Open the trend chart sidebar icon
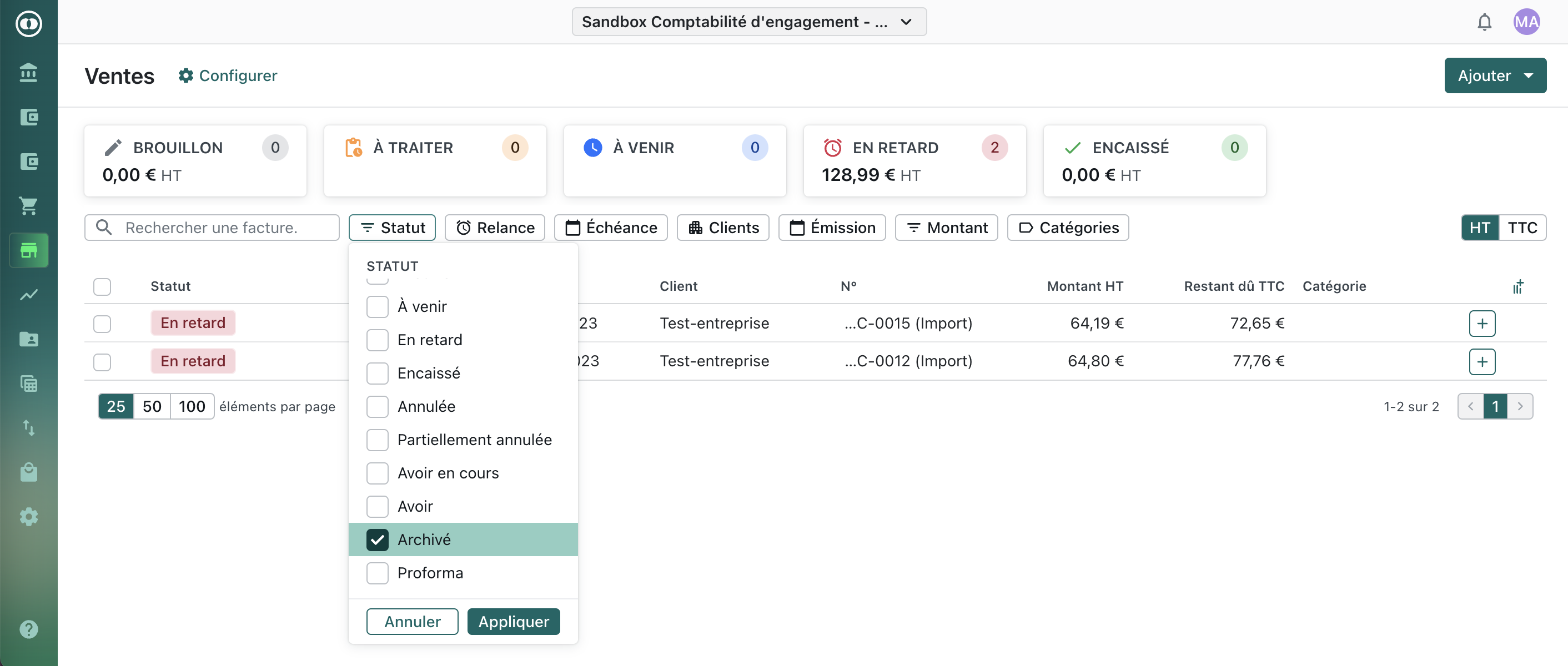The height and width of the screenshot is (666, 1568). coord(28,294)
